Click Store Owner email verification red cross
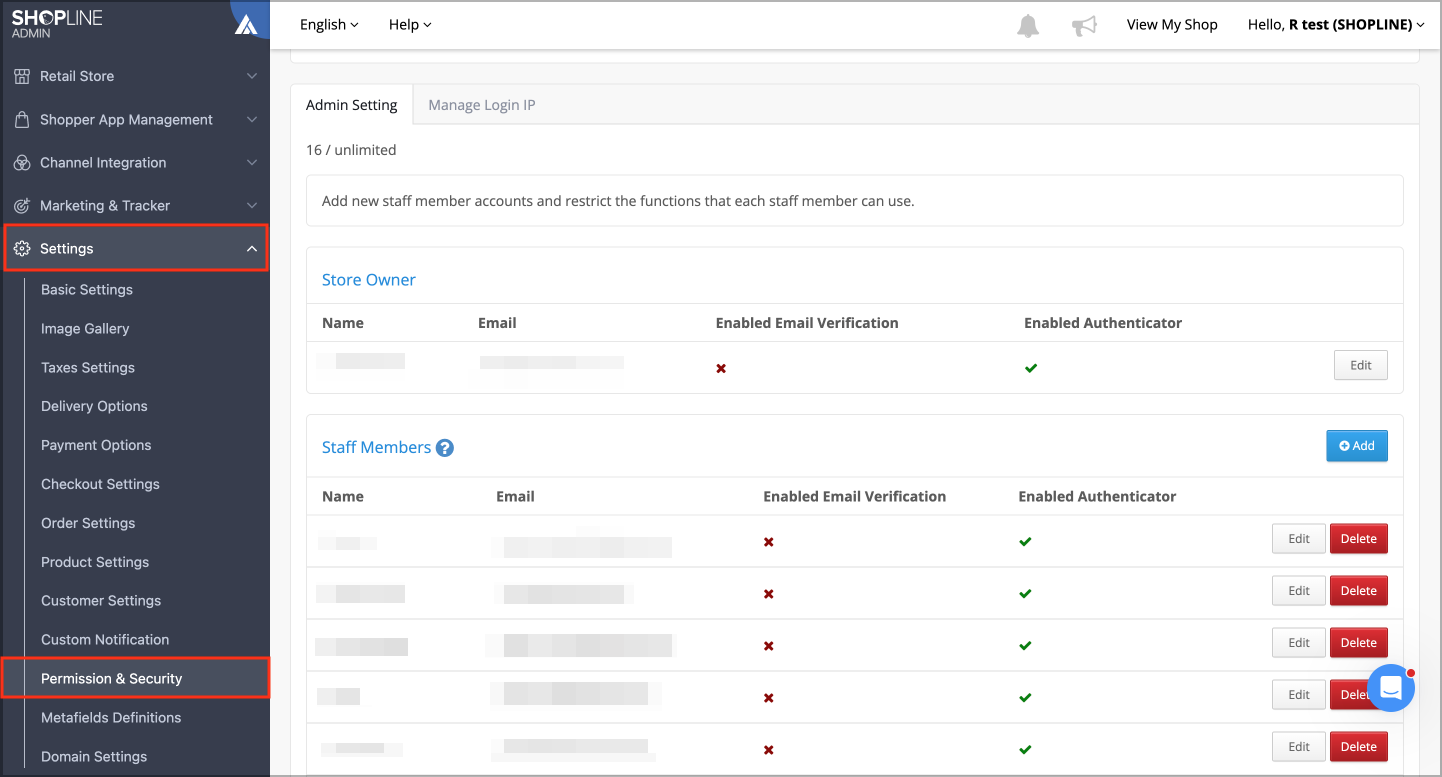Image resolution: width=1442 pixels, height=777 pixels. tap(721, 368)
